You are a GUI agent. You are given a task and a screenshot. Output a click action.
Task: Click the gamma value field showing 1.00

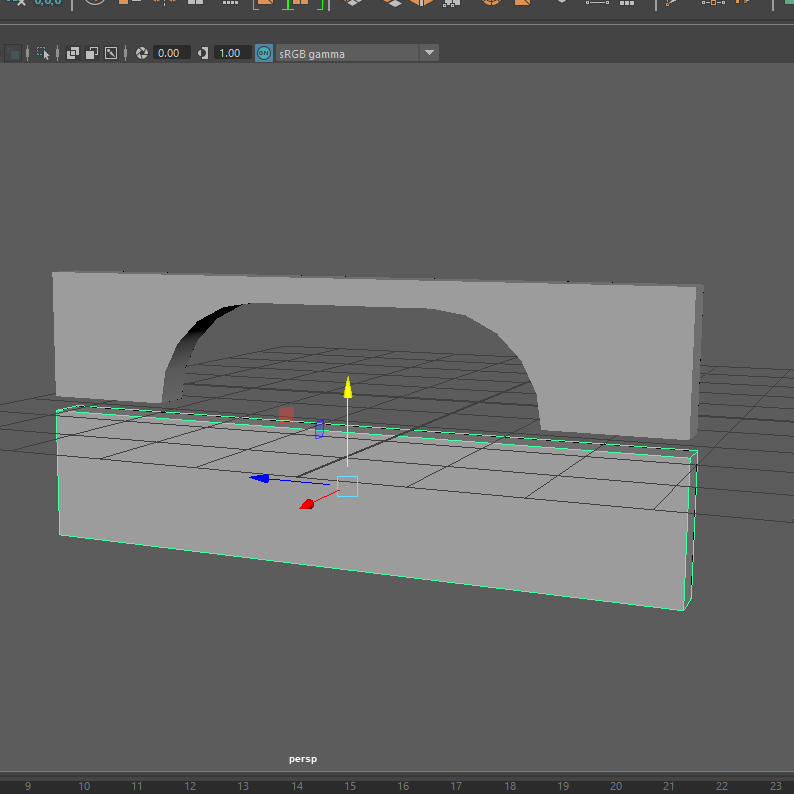230,53
